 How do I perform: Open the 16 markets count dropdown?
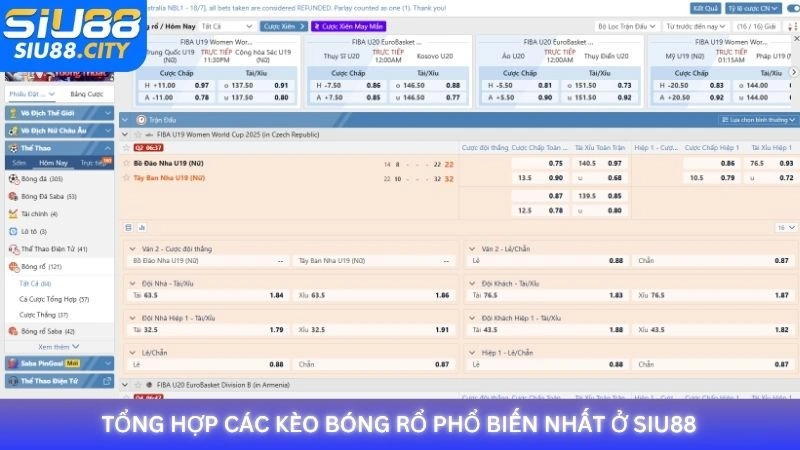coord(786,228)
